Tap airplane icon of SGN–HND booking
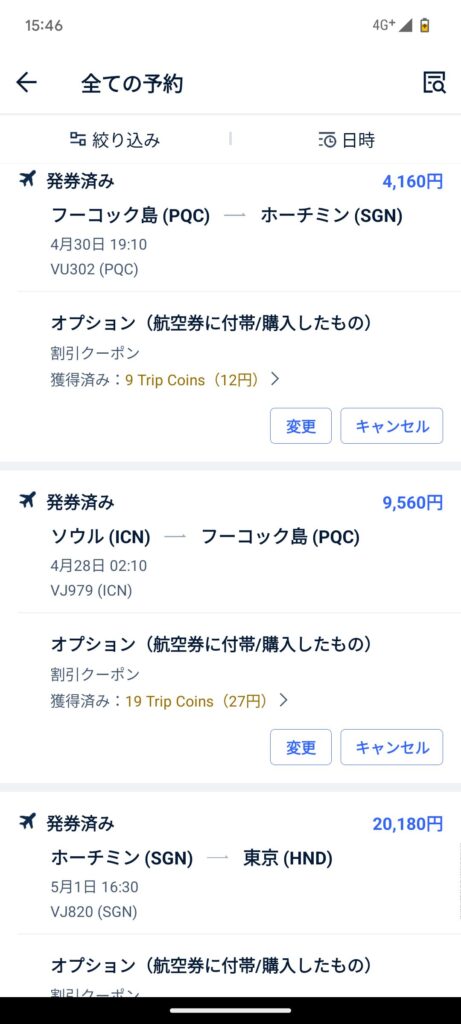 point(27,822)
